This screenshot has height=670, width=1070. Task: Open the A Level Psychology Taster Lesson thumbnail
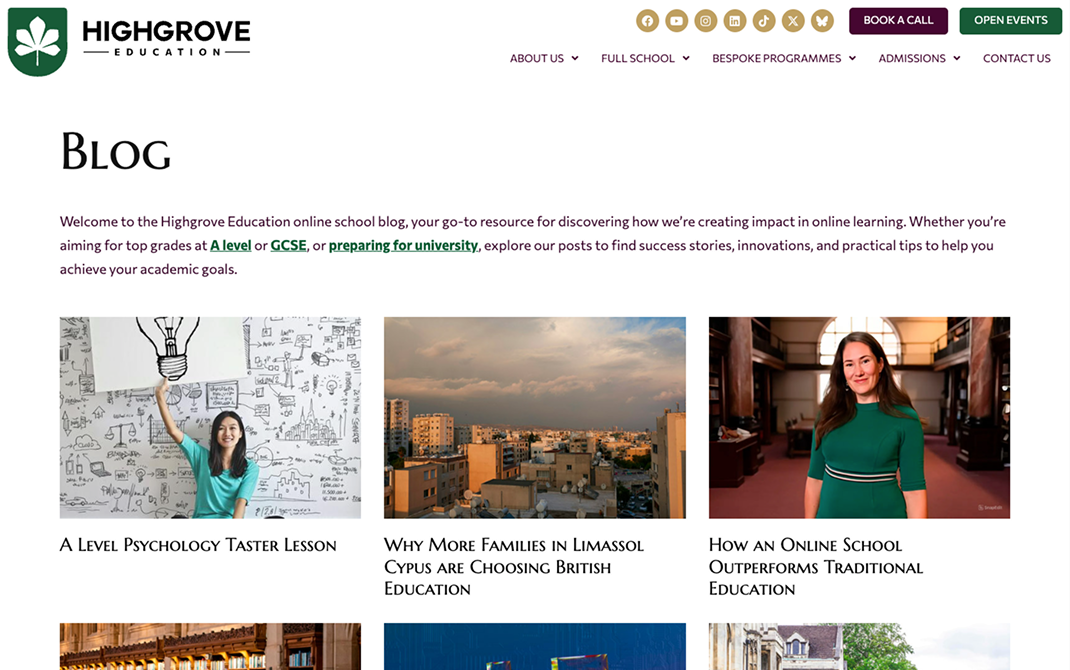210,418
